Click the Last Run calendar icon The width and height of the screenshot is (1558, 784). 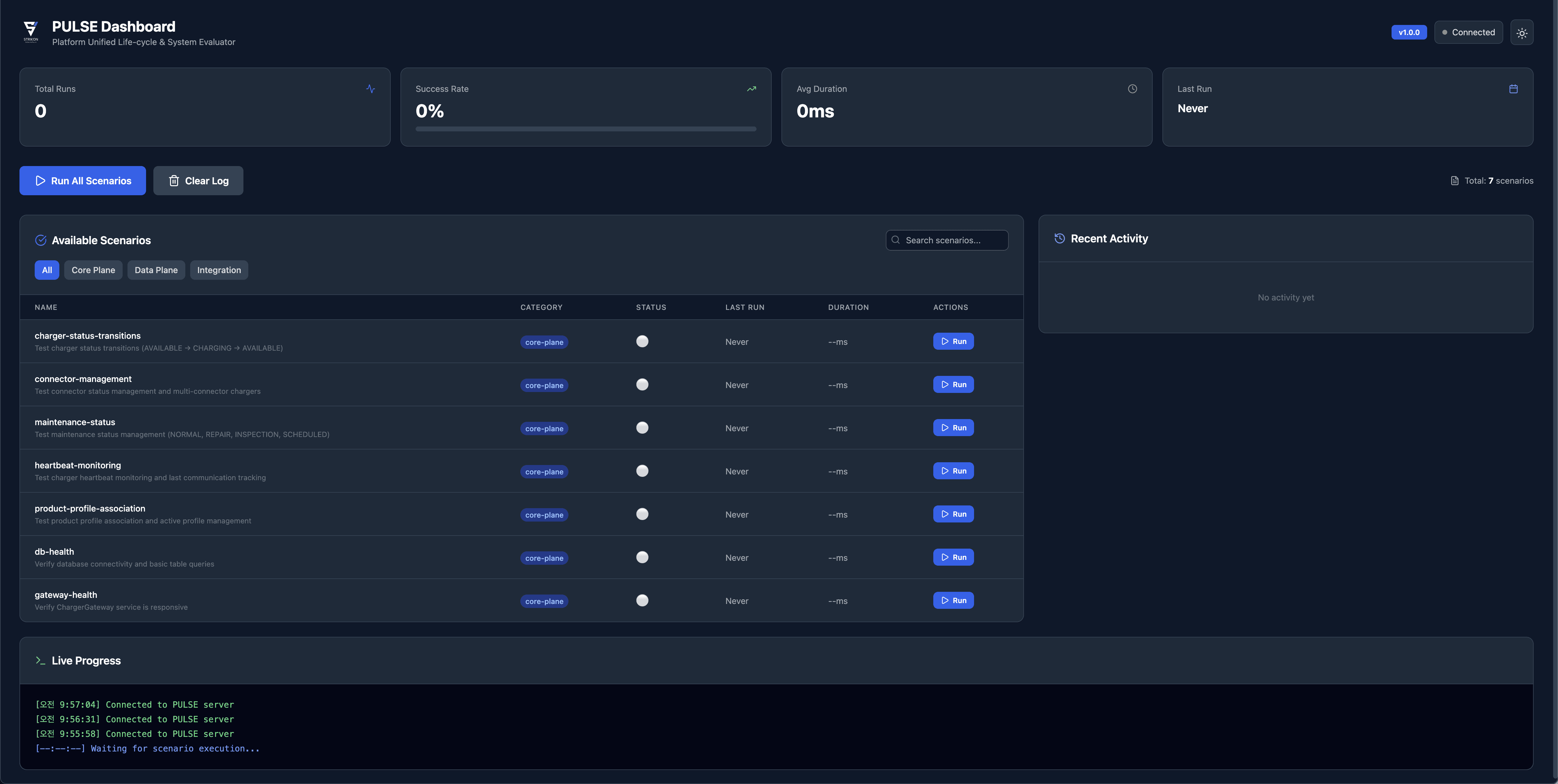click(1513, 89)
